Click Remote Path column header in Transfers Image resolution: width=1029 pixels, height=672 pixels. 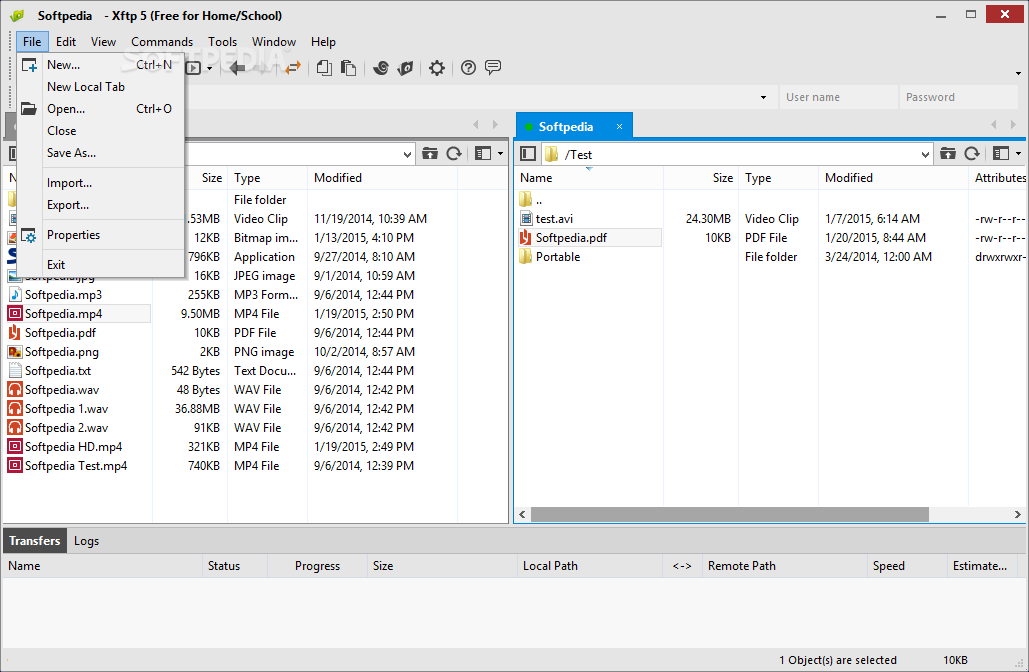coord(784,566)
